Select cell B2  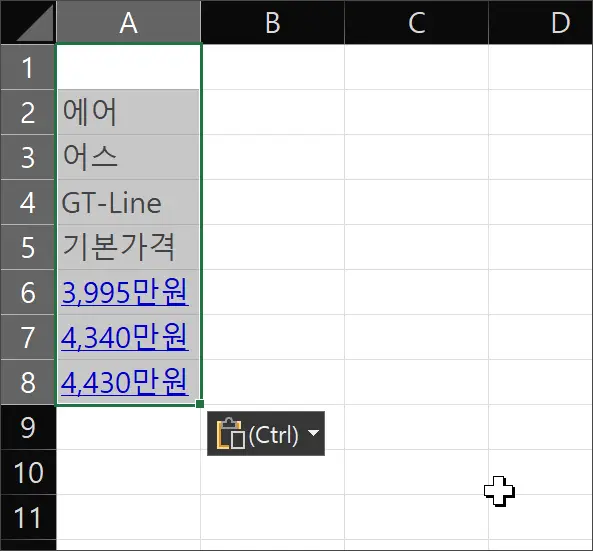[272, 112]
